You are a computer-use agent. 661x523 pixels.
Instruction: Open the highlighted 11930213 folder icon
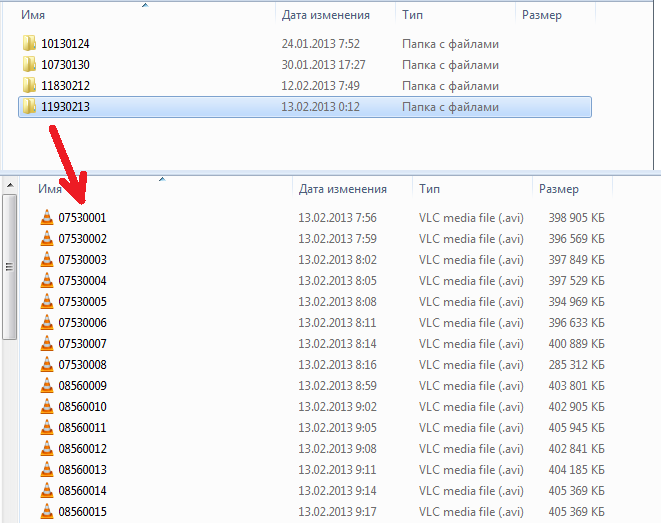coord(28,107)
